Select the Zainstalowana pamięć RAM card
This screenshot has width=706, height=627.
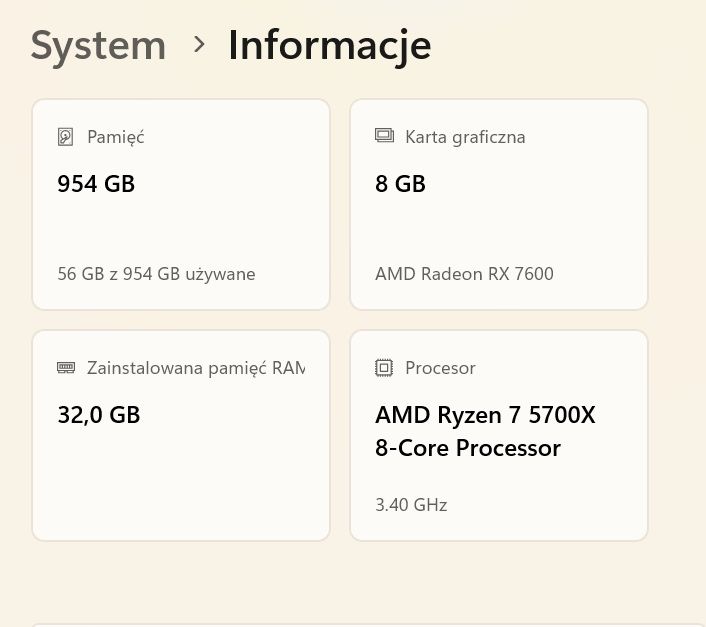(181, 435)
